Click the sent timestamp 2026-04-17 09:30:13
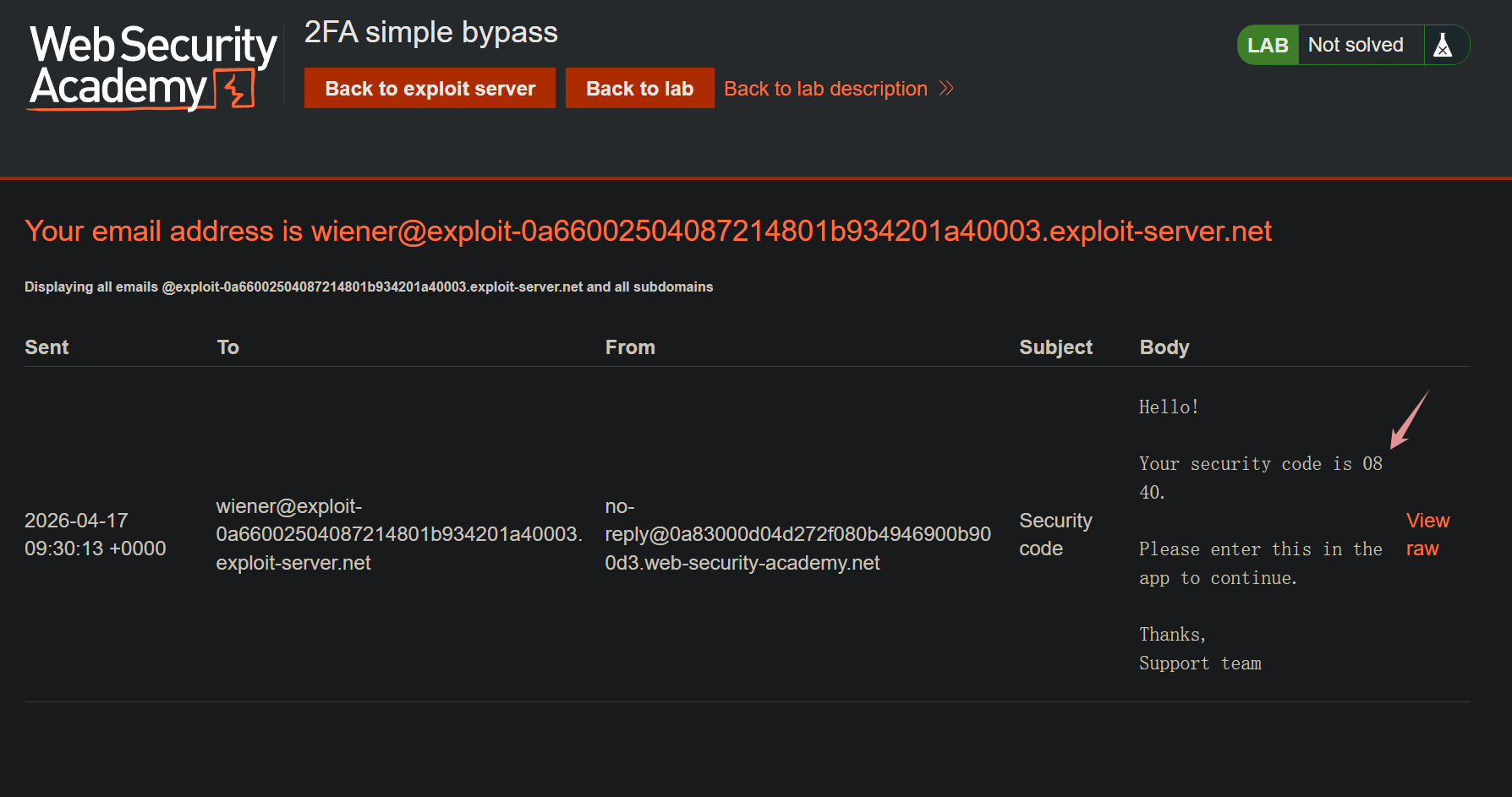 point(96,534)
